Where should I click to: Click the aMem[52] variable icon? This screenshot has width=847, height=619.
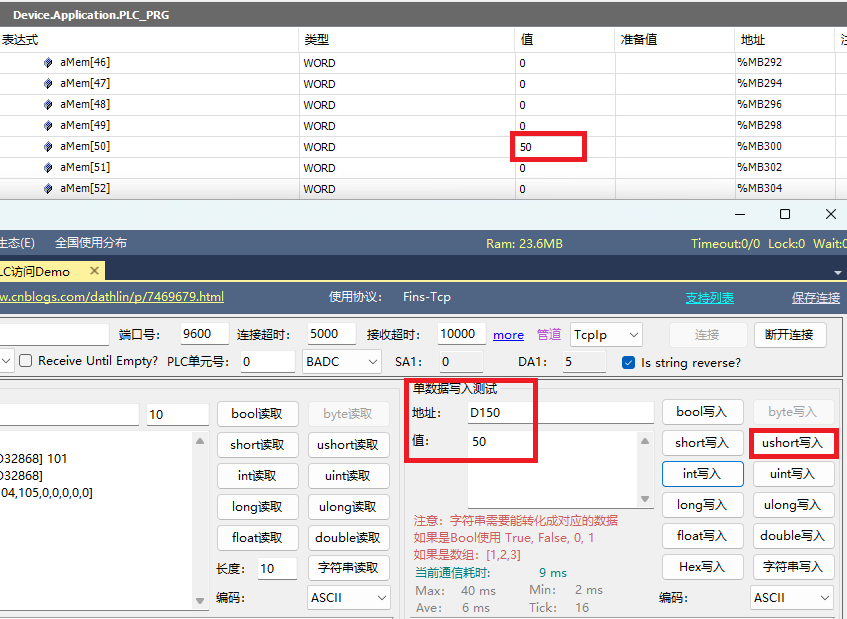[x=48, y=188]
